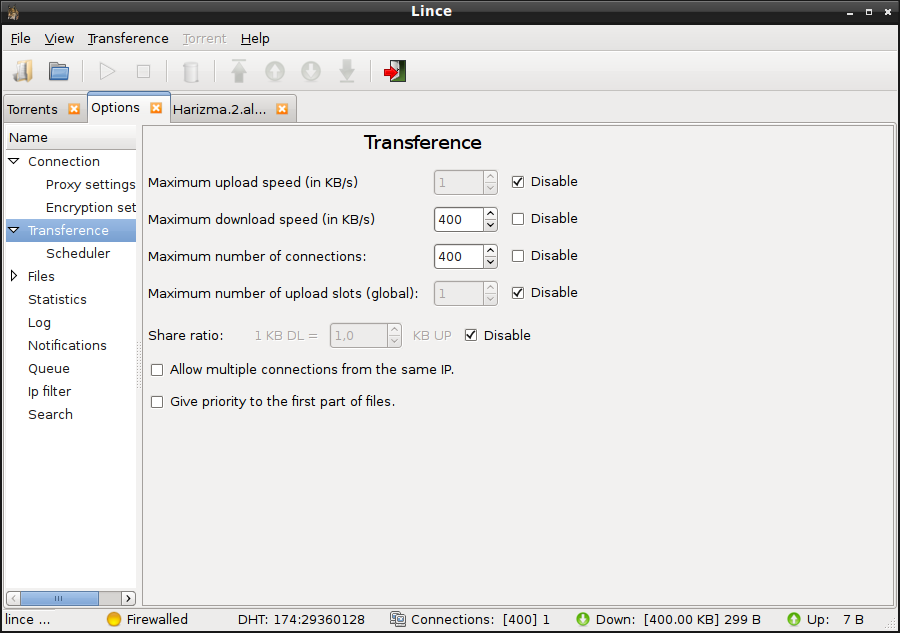Screen dimensions: 900x633
Task: Select Scheduler in the options tree
Action: pos(78,253)
